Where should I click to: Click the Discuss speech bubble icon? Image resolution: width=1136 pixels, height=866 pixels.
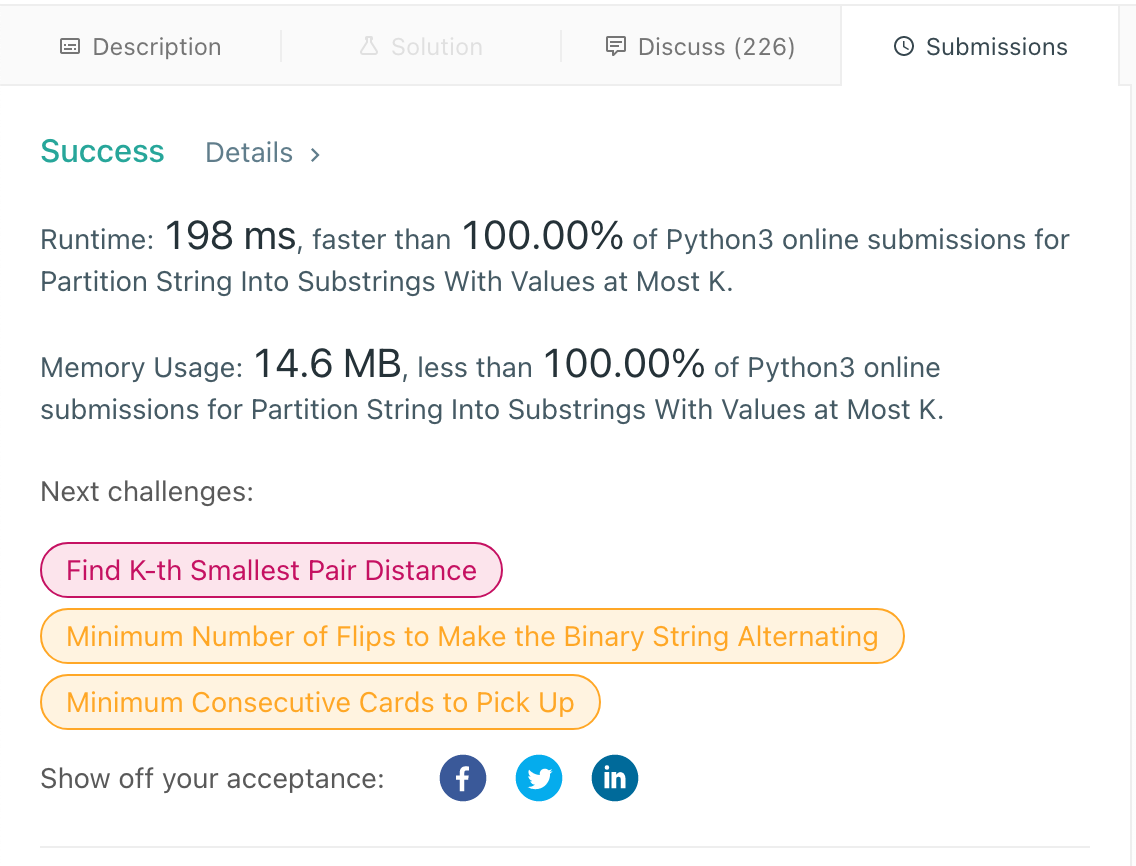click(x=615, y=46)
